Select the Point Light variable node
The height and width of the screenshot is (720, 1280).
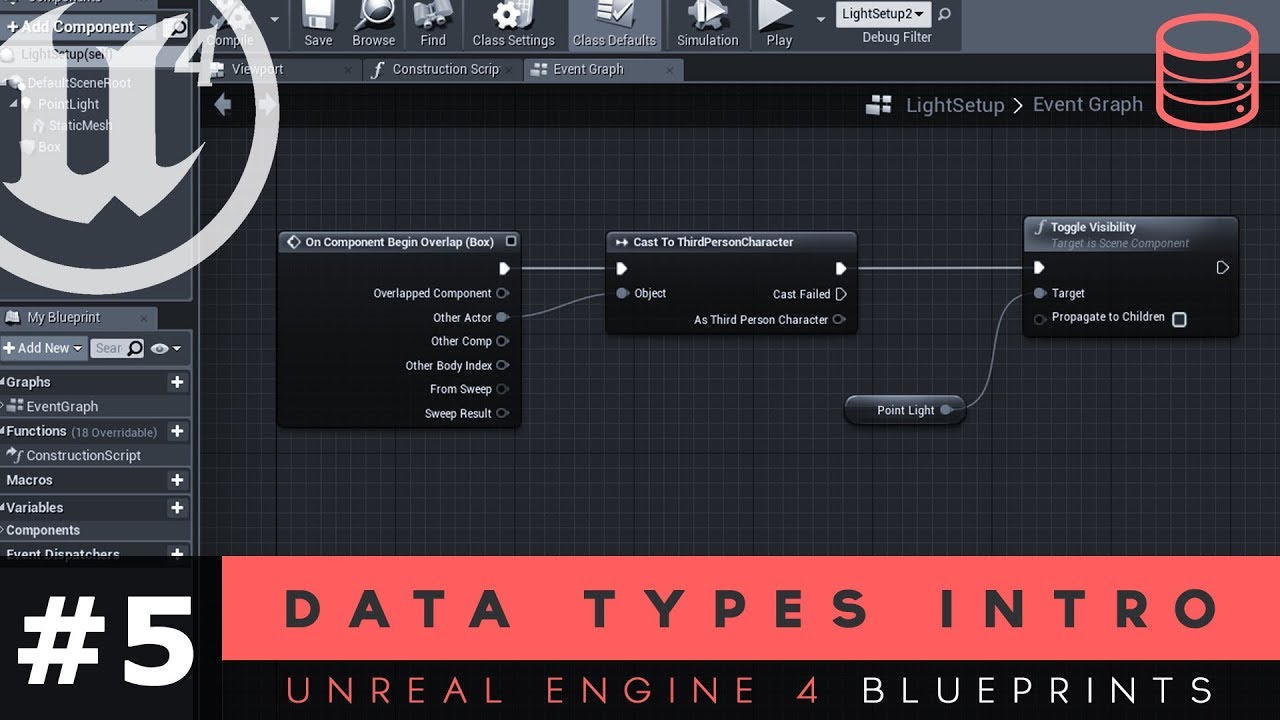pyautogui.click(x=905, y=410)
